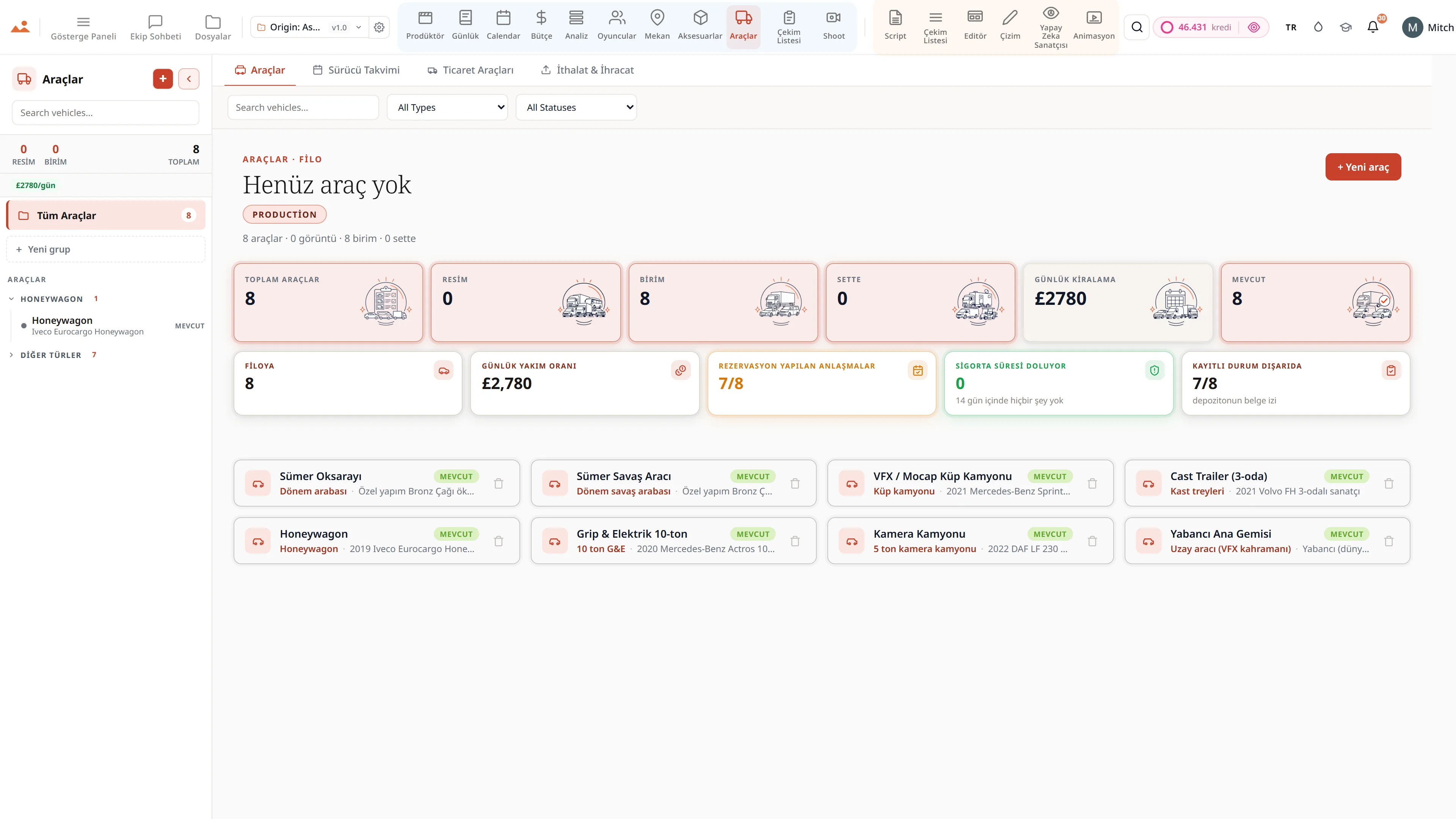Click the red plus add vehicle icon
The height and width of the screenshot is (819, 1456).
click(163, 78)
